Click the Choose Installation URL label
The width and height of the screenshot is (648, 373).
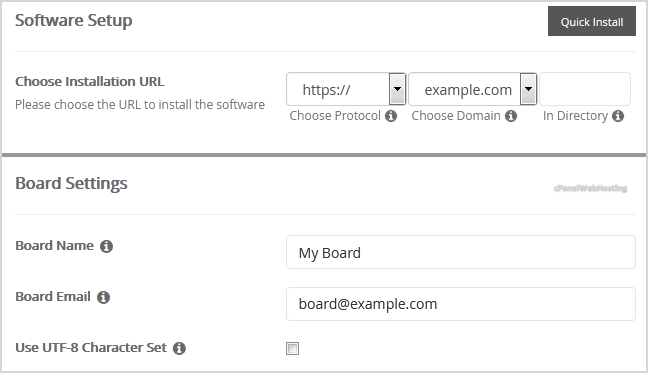tap(90, 81)
